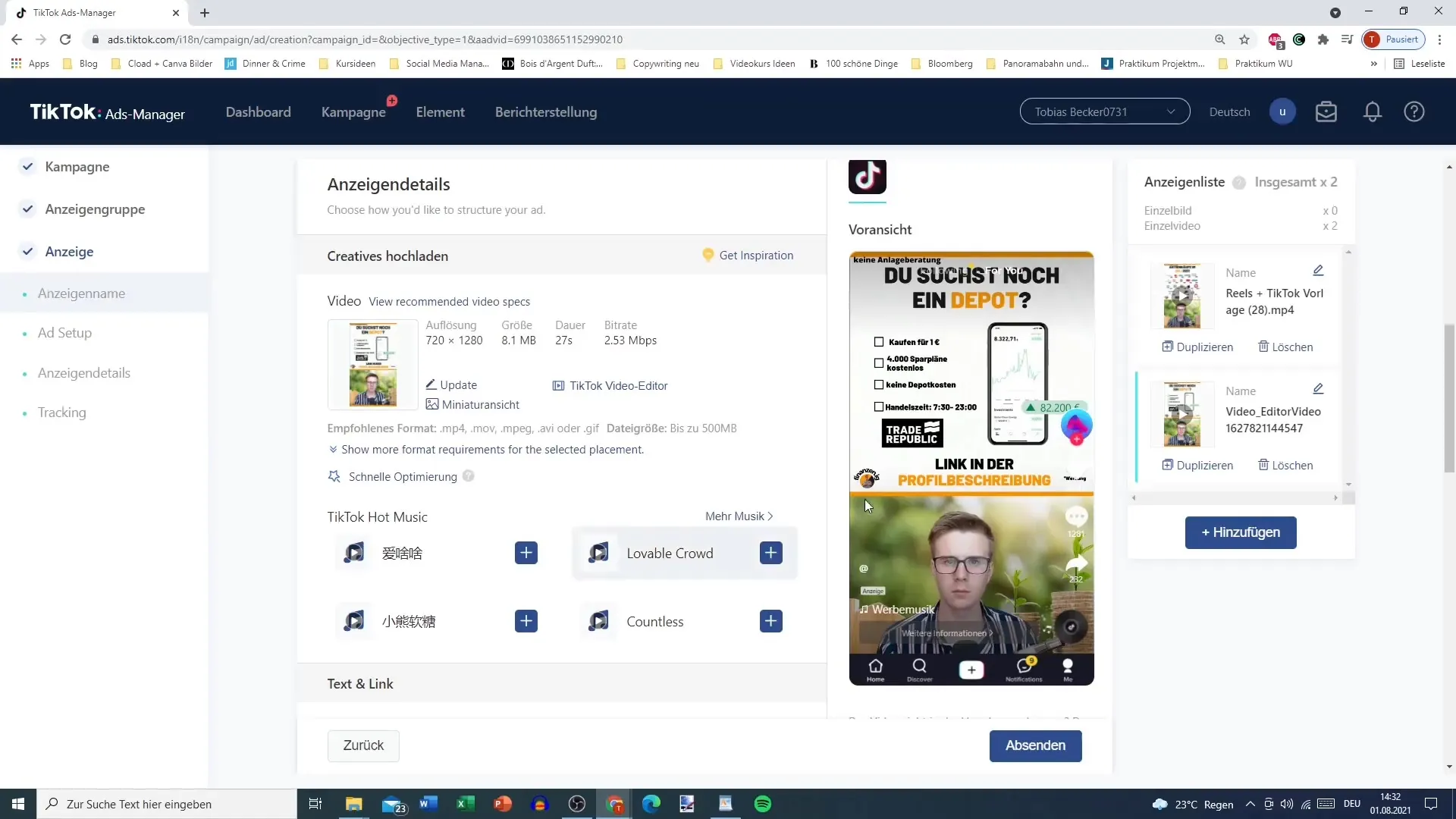Click the Schnelle Optimierung info icon

tap(468, 476)
